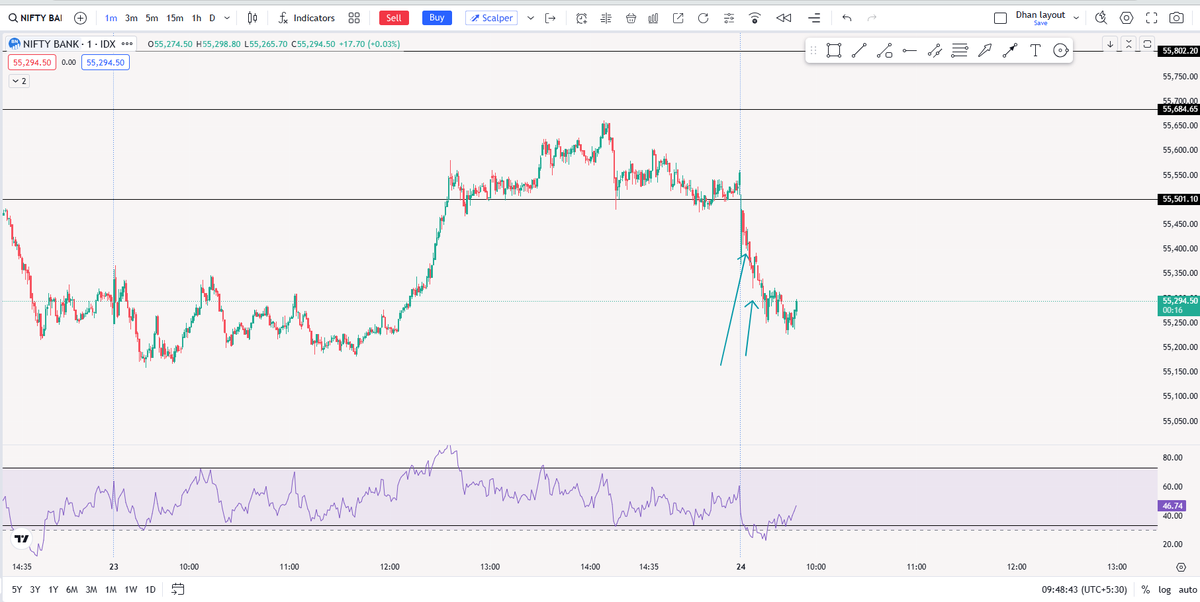Click the alert clock icon
Viewport: 1200px width, 602px height.
pos(582,18)
